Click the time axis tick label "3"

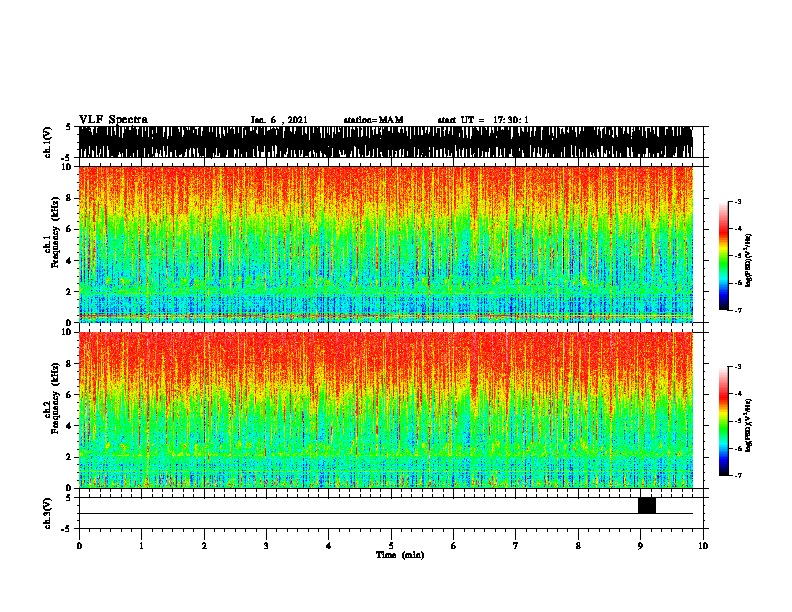[x=266, y=546]
